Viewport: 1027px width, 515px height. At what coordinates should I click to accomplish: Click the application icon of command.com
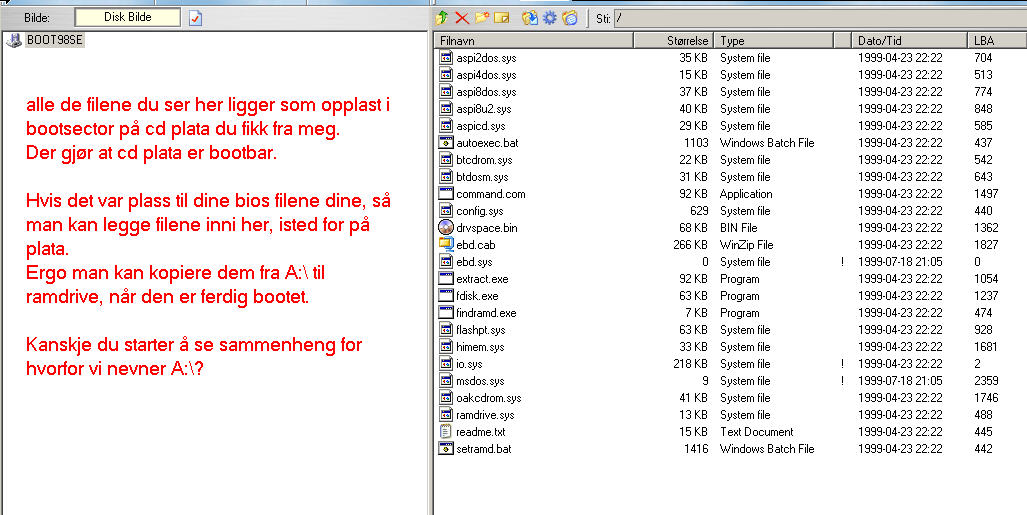(x=446, y=194)
